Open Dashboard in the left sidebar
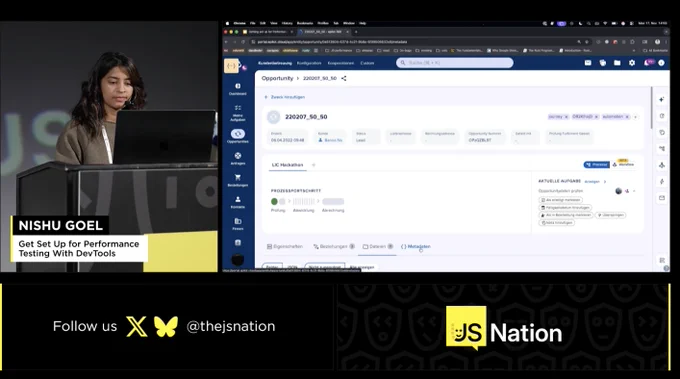 [x=238, y=89]
